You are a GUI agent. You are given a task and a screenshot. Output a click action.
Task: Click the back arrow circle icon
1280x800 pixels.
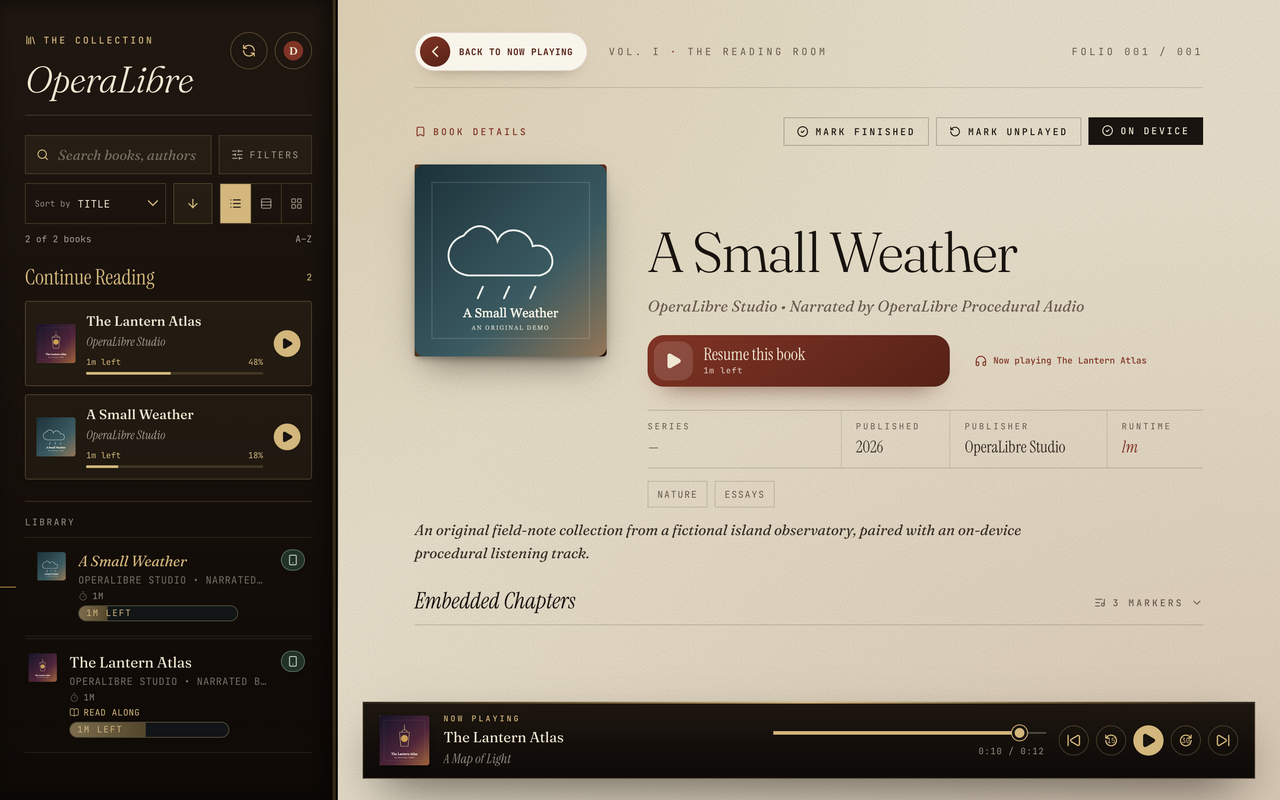coord(435,52)
